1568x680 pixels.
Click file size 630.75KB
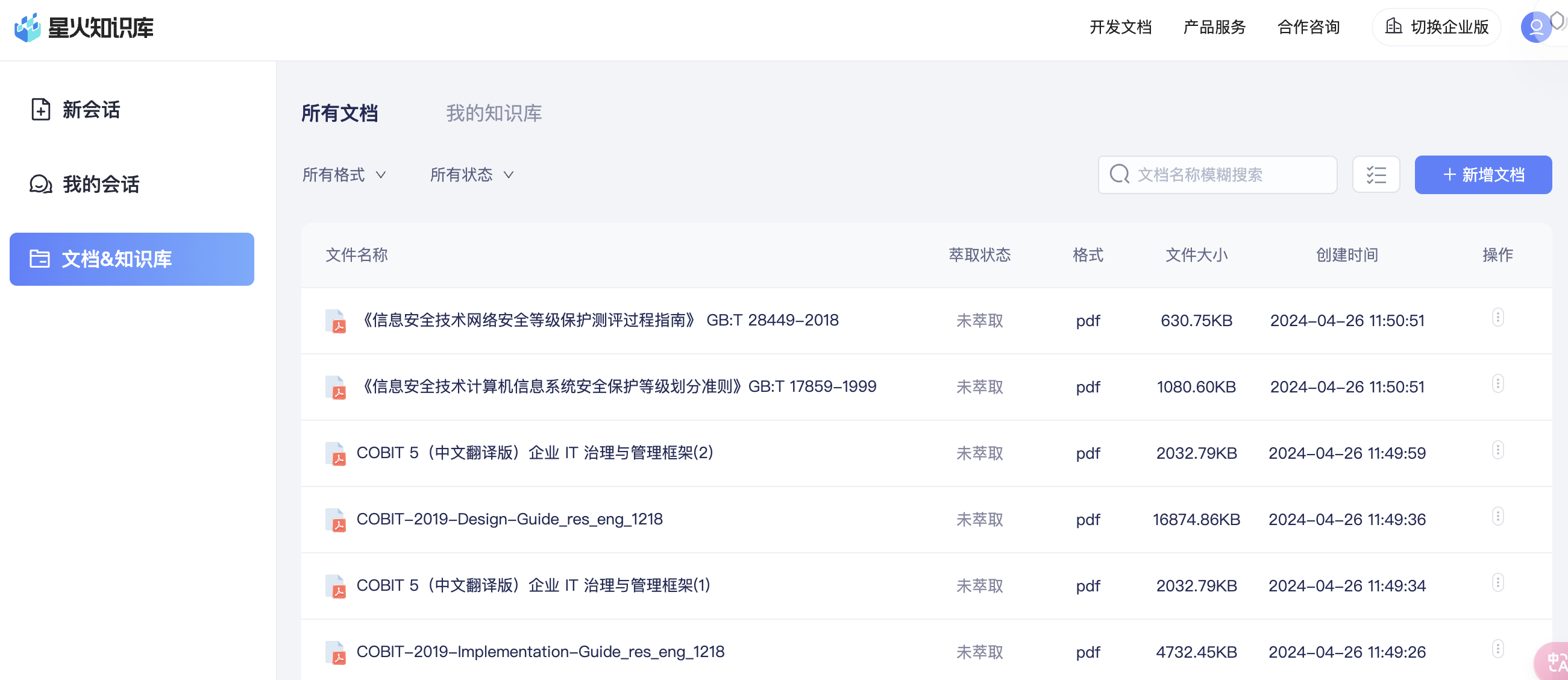1196,321
